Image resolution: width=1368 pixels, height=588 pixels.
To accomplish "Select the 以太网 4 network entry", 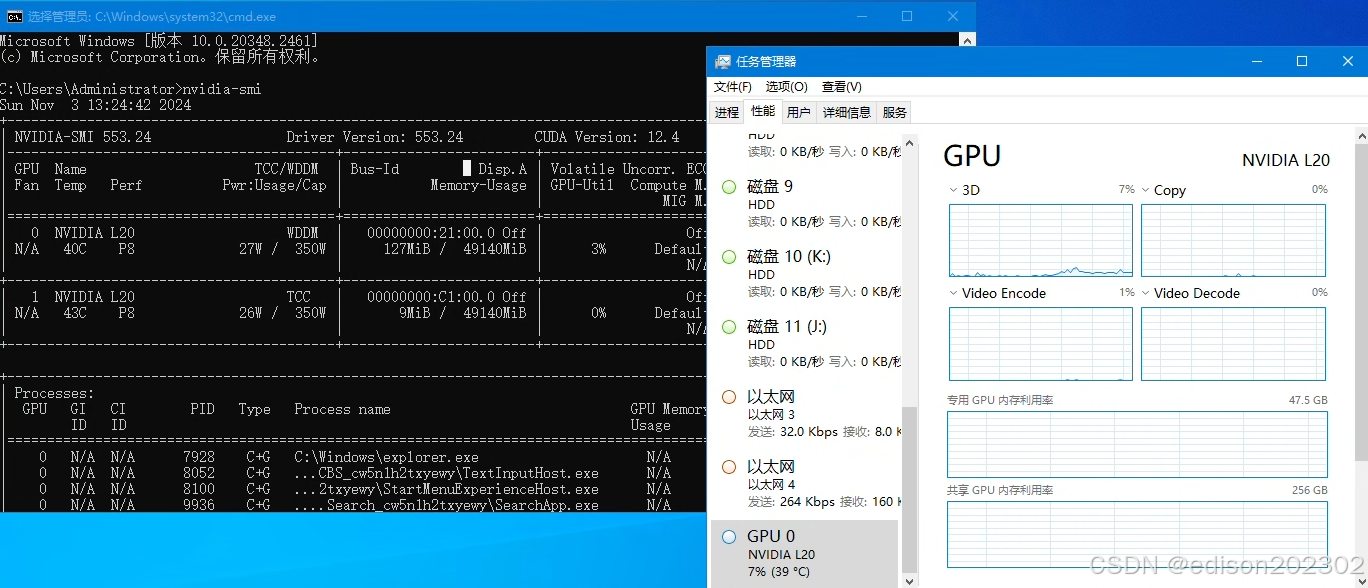I will (806, 483).
